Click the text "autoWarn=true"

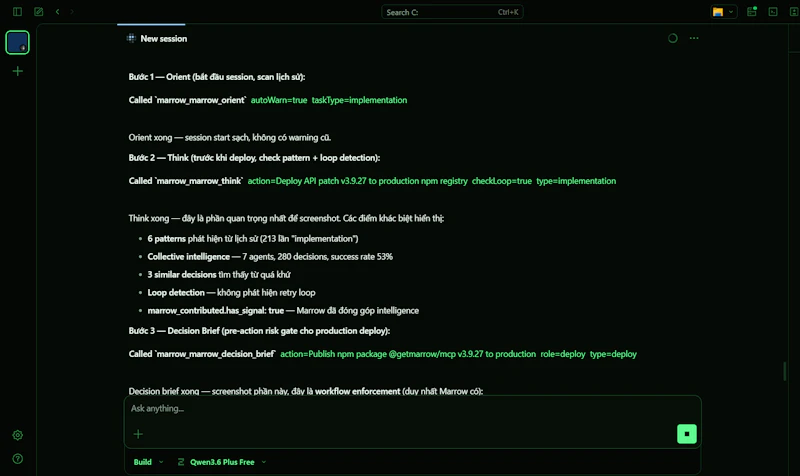[279, 100]
